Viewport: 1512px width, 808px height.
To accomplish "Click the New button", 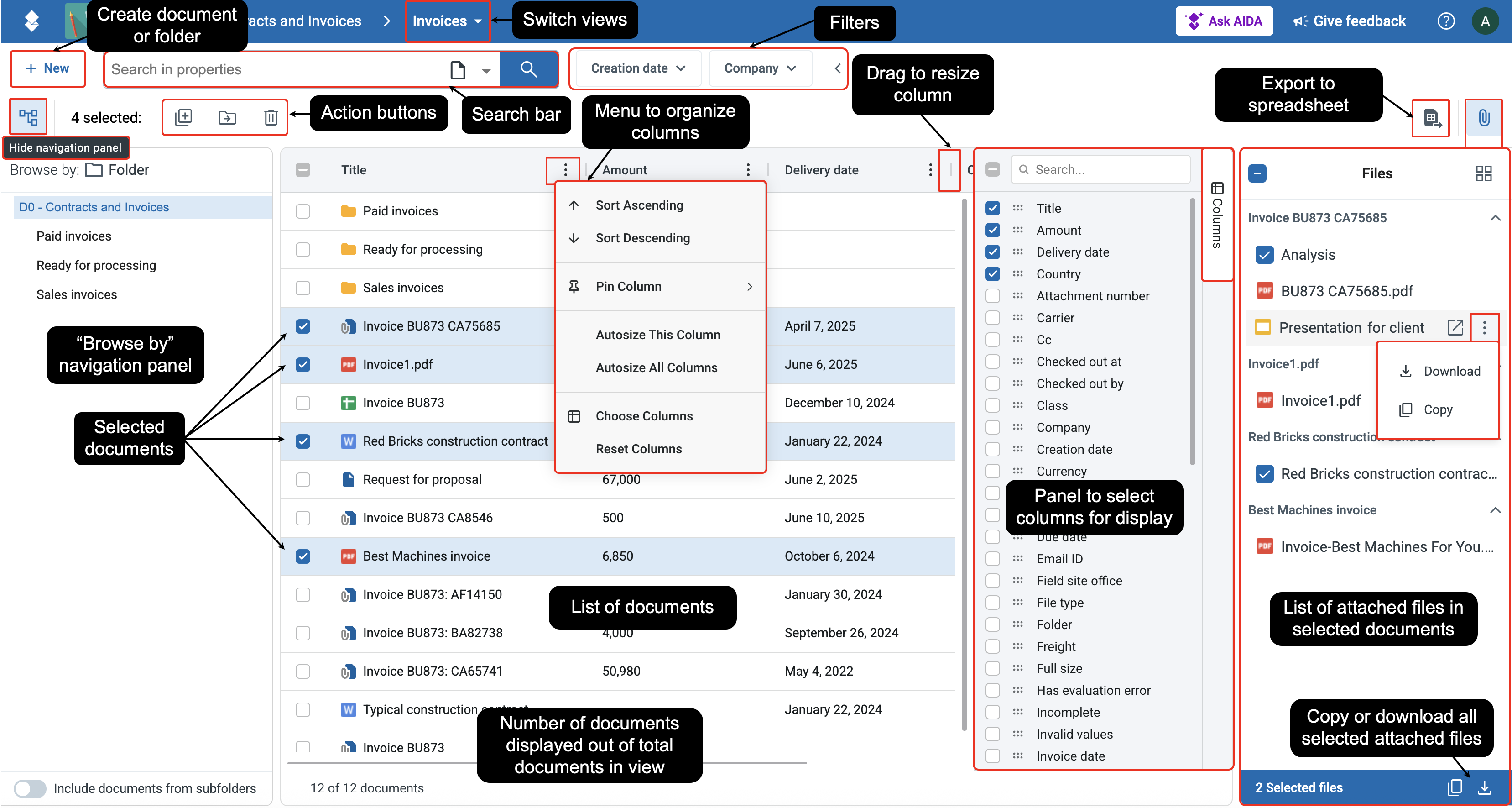I will point(47,68).
